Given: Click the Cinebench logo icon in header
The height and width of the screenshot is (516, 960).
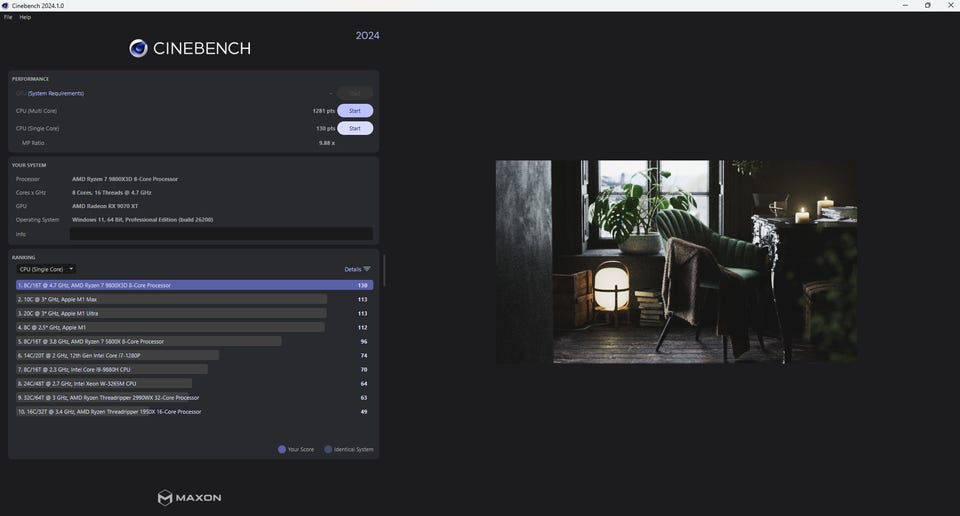Looking at the screenshot, I should click(138, 48).
